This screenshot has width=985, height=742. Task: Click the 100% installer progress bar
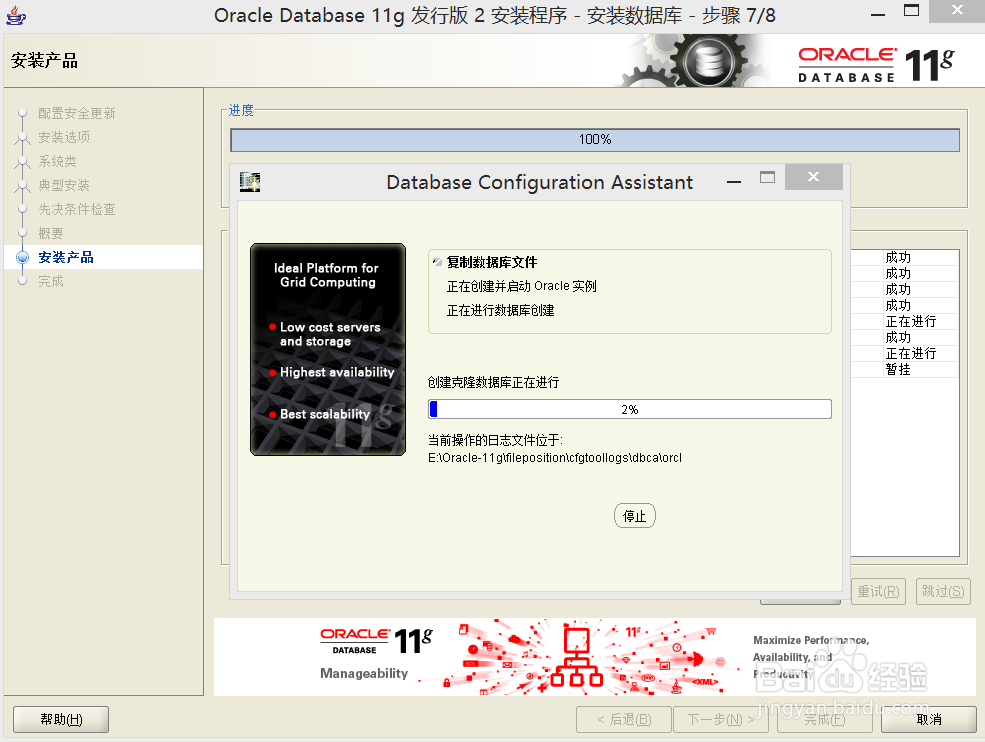(x=595, y=139)
